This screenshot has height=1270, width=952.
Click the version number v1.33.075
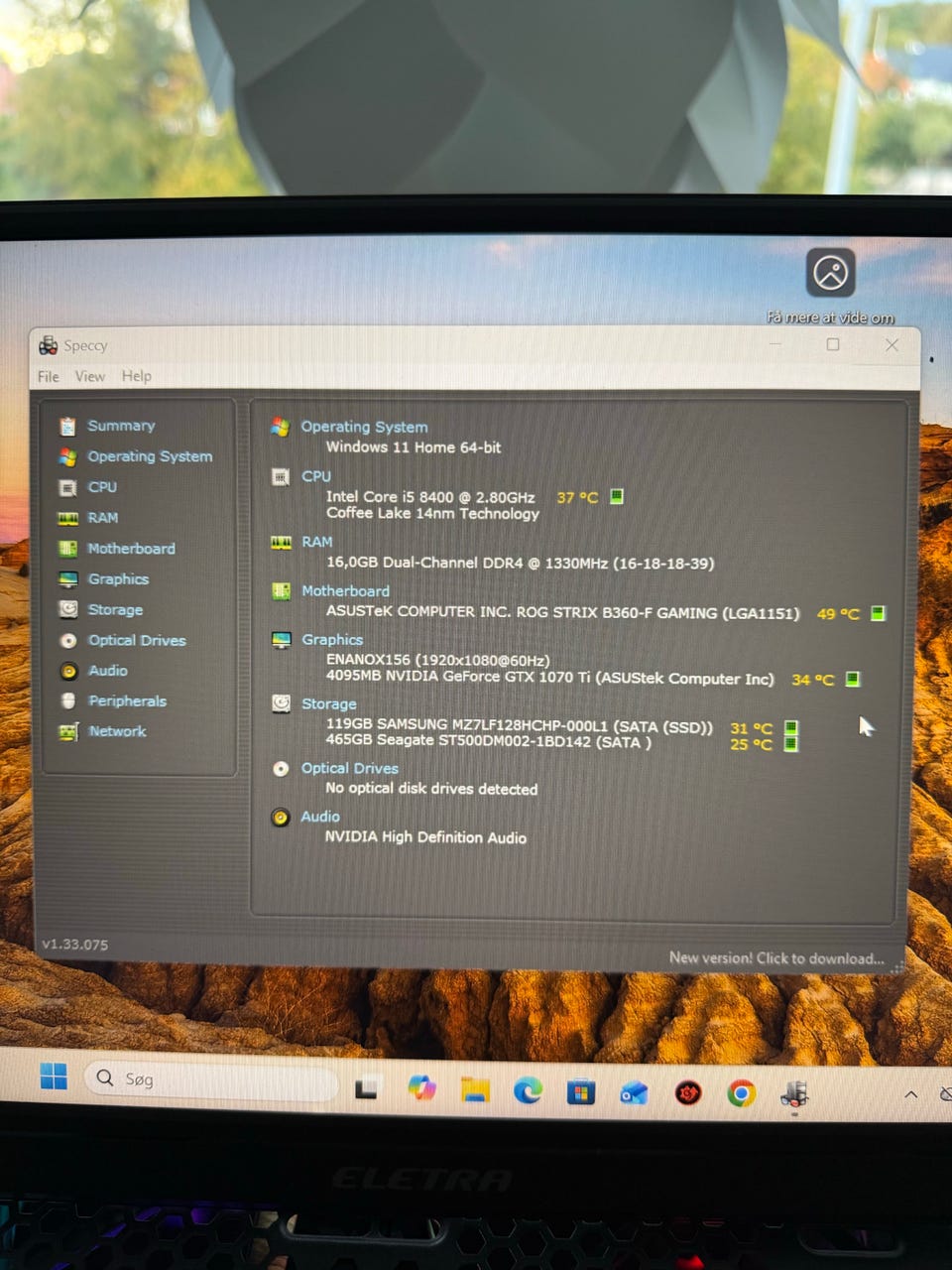75,945
